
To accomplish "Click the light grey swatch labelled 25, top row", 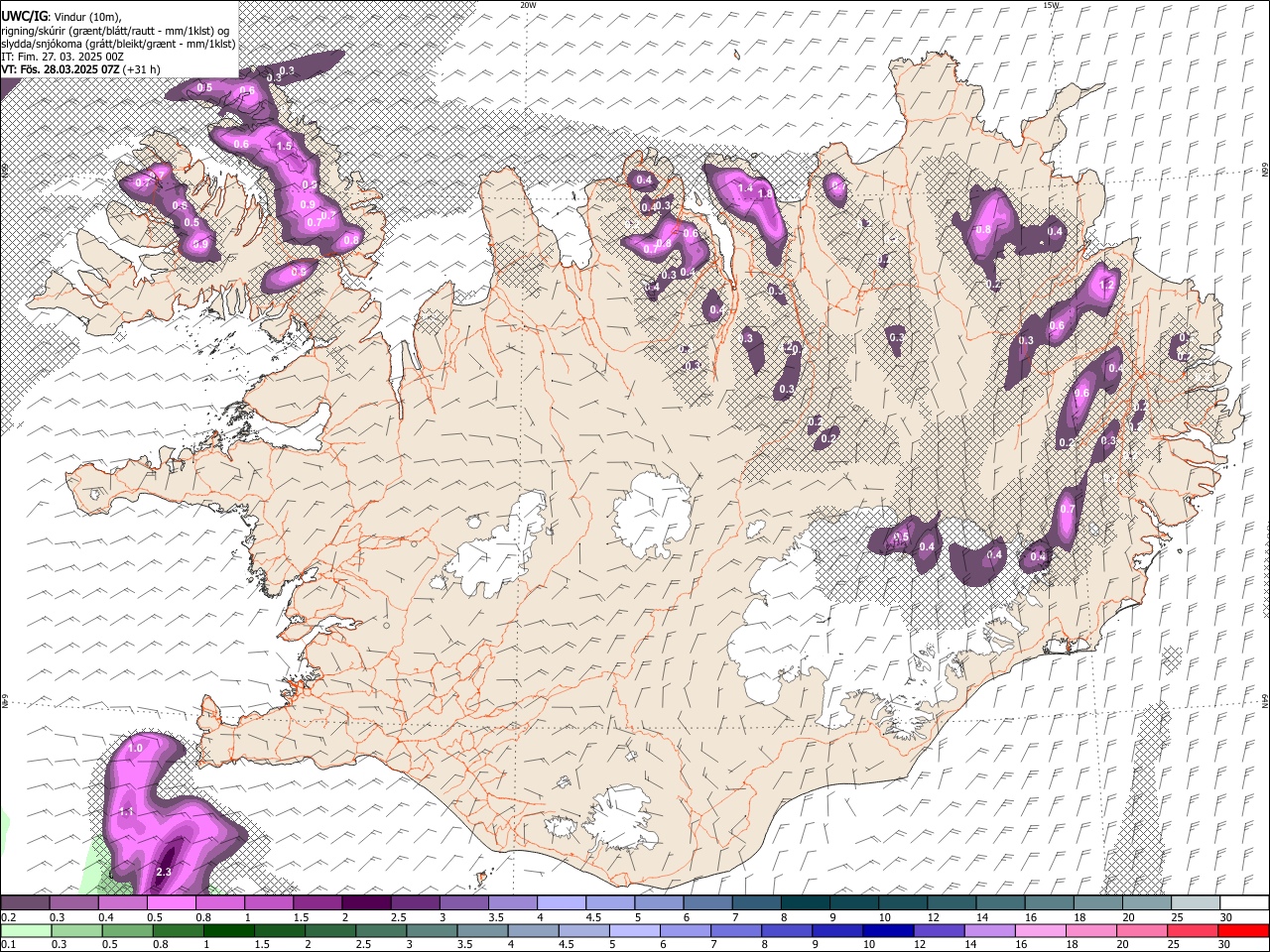I will click(x=1196, y=902).
